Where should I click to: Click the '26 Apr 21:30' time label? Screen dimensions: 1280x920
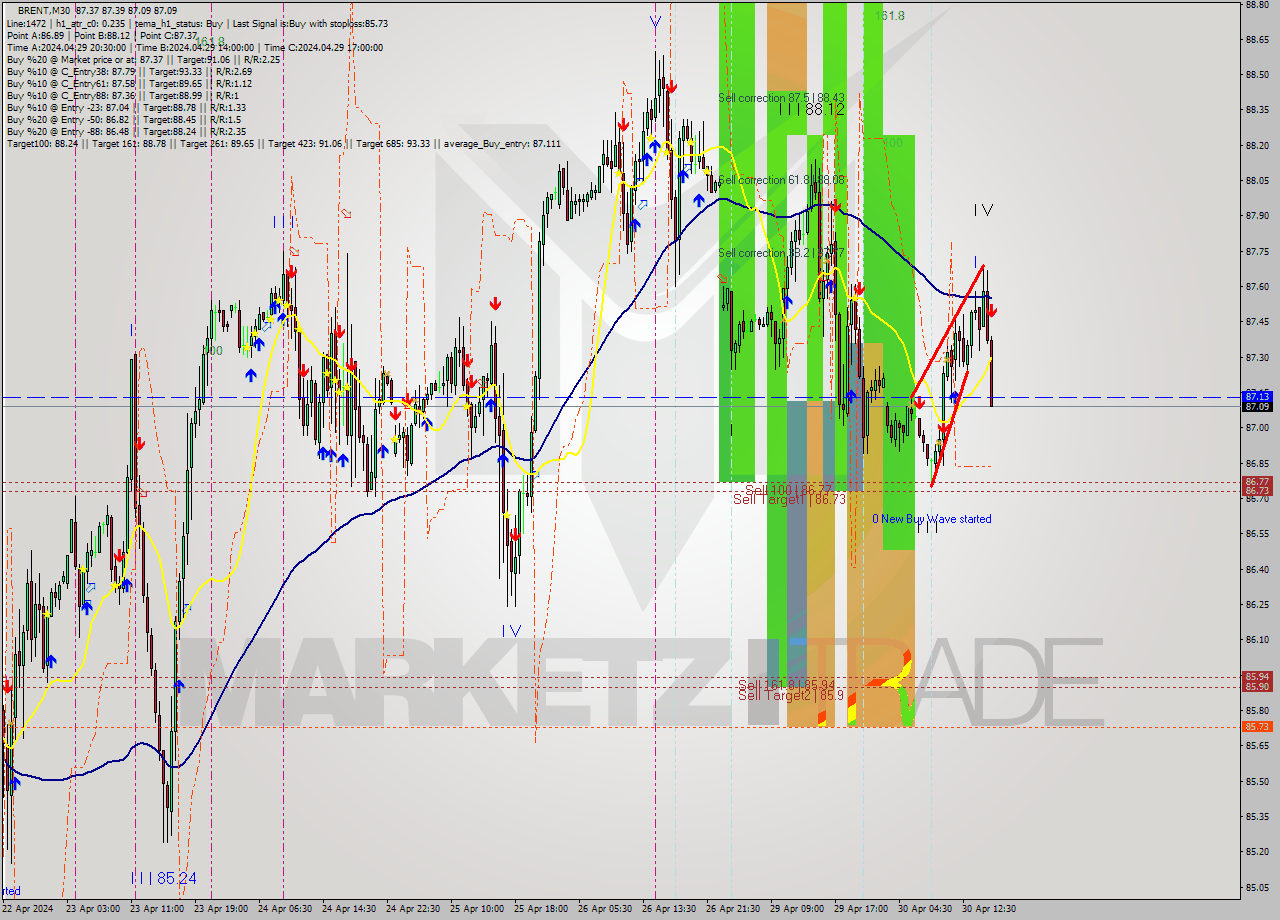tap(732, 909)
